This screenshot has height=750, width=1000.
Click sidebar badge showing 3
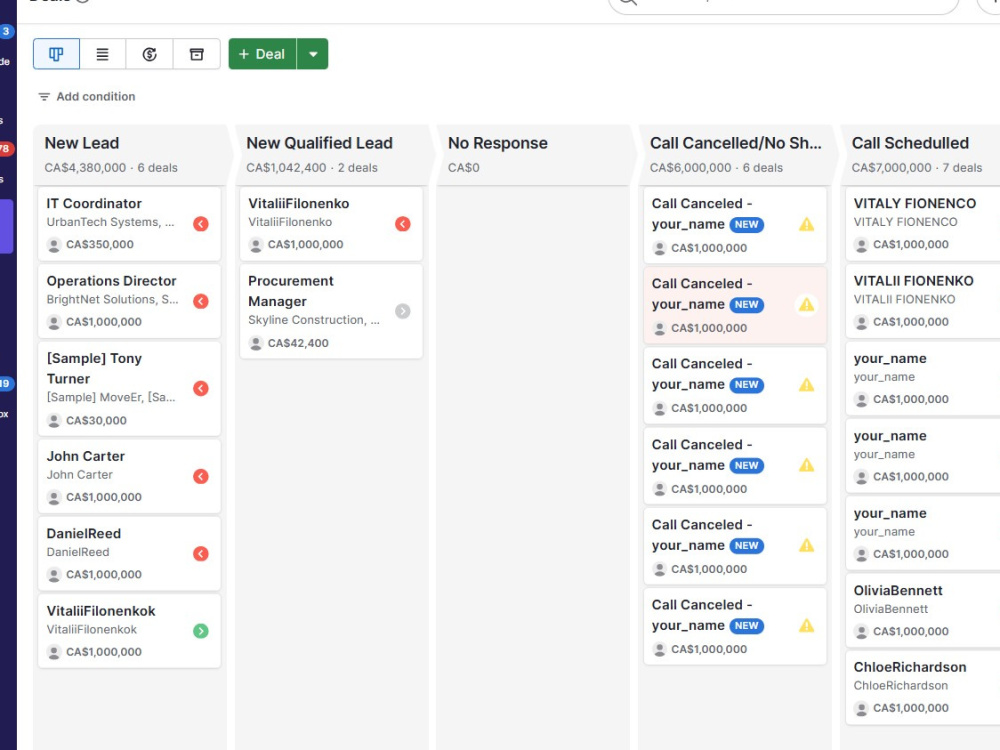click(x=6, y=31)
